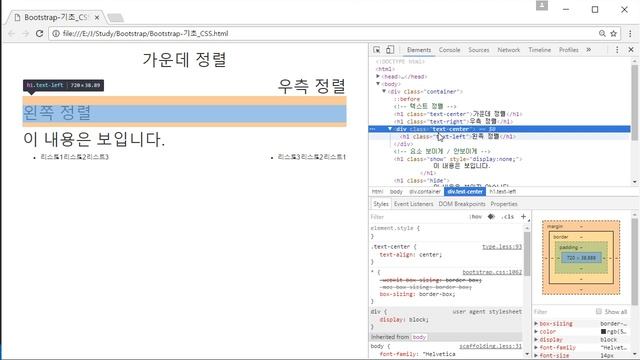Click content size box in box model
Image resolution: width=640 pixels, height=360 pixels.
point(581,258)
